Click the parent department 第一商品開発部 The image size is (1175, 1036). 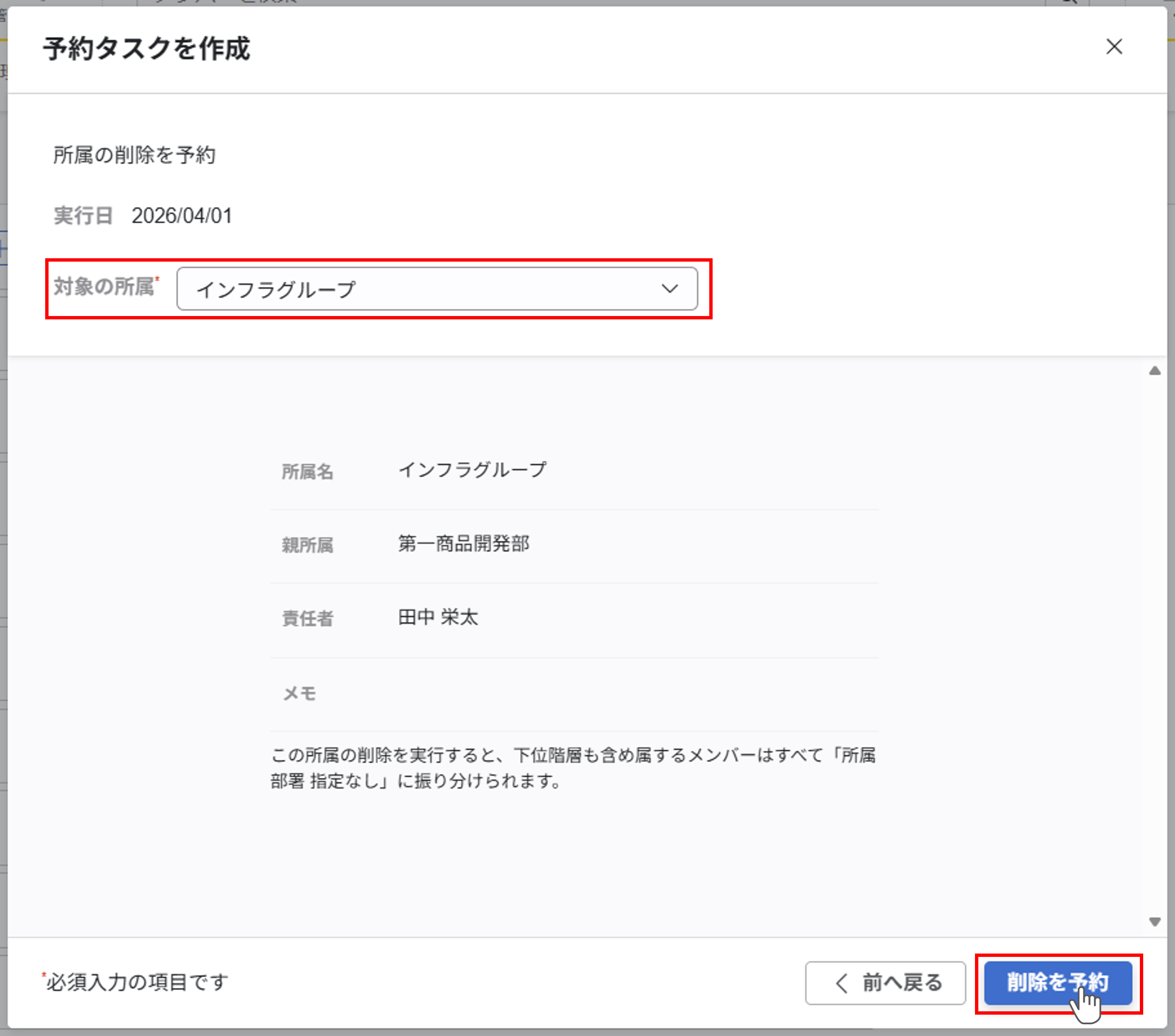point(463,543)
